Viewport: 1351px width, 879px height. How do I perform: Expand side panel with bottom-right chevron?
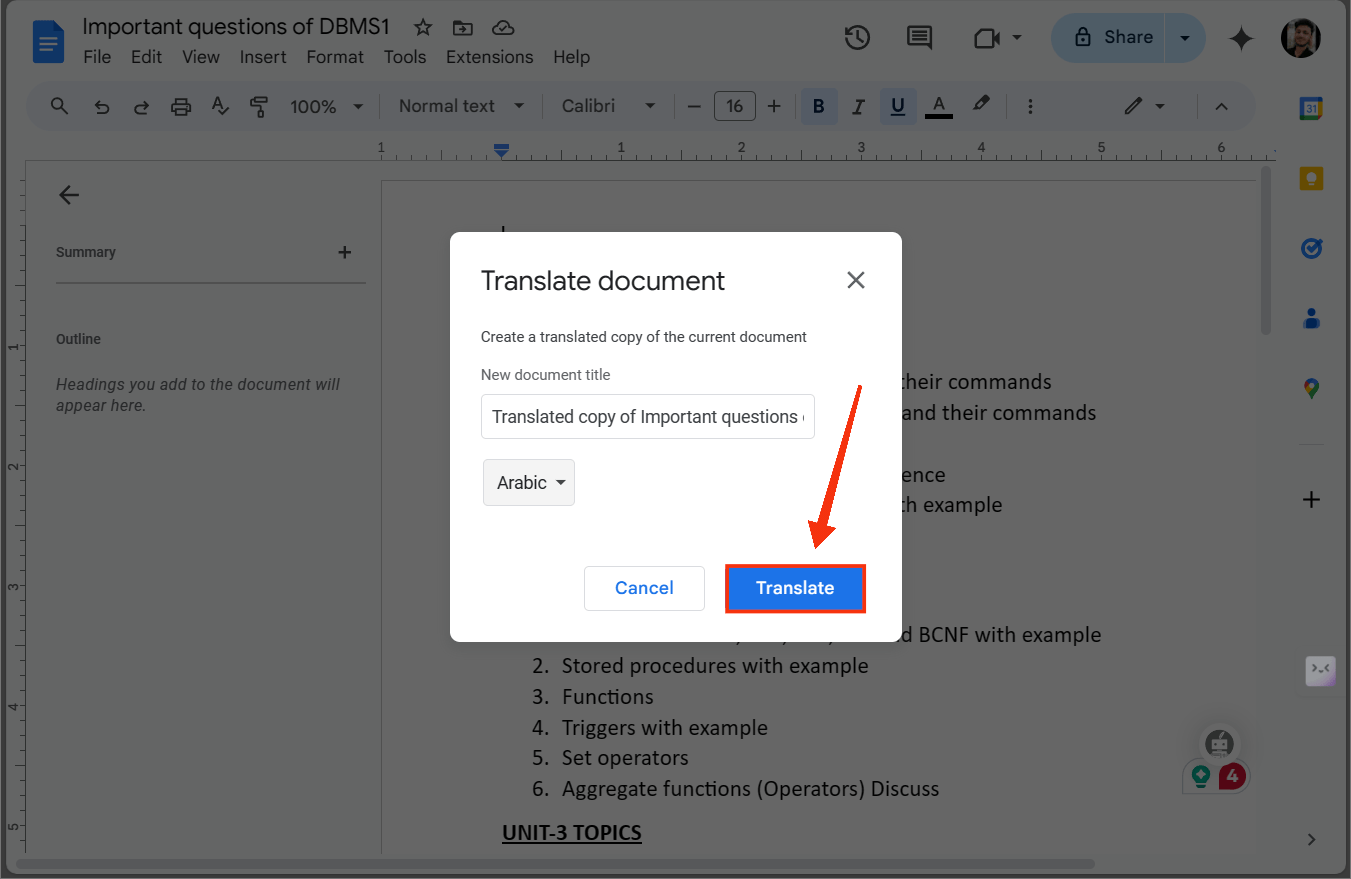[1311, 839]
